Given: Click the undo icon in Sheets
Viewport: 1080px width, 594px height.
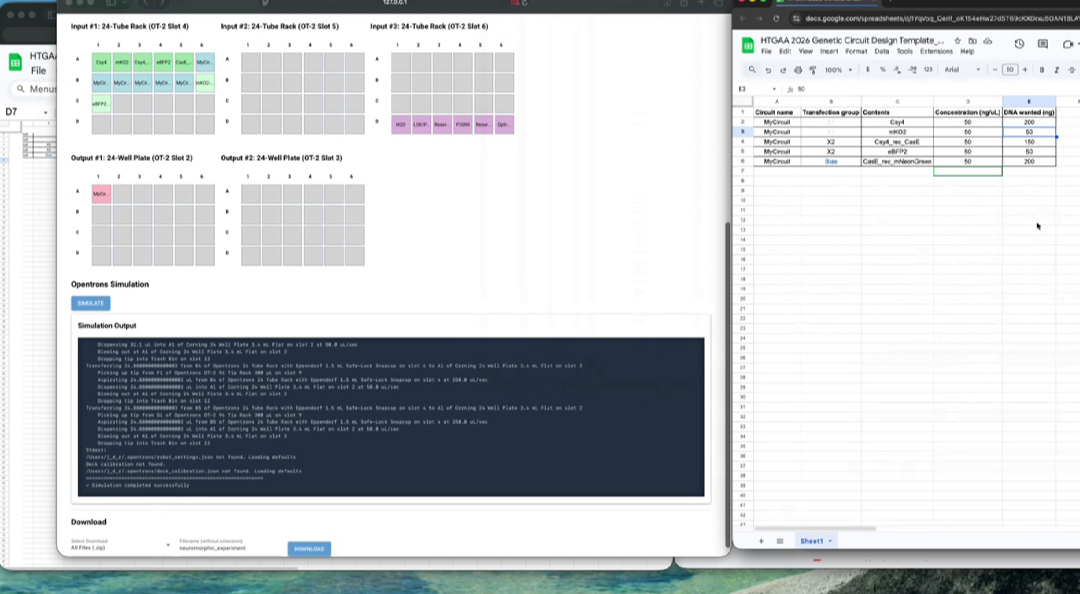Looking at the screenshot, I should tap(768, 70).
